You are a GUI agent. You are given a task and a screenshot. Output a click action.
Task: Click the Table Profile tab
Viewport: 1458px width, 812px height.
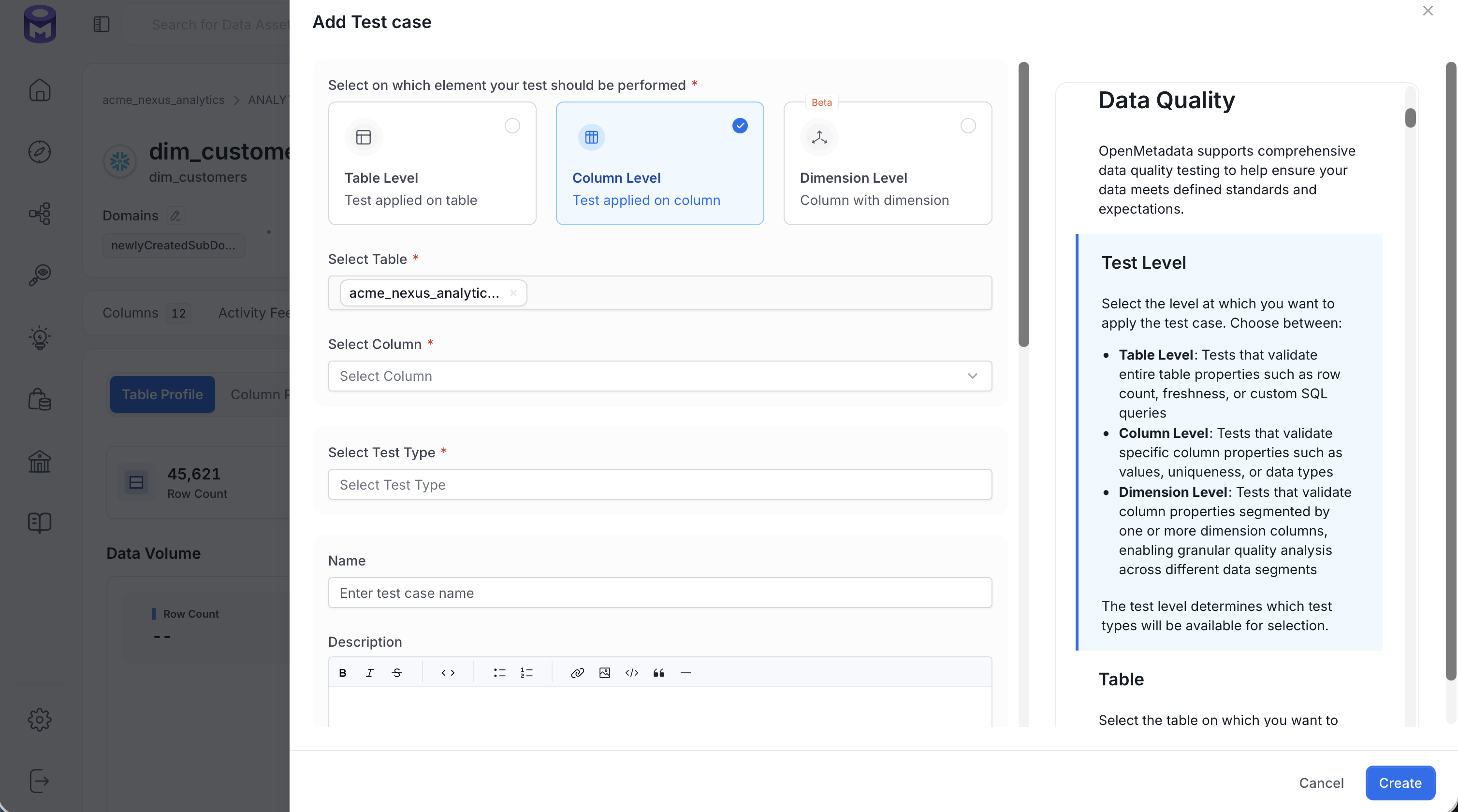pyautogui.click(x=162, y=394)
